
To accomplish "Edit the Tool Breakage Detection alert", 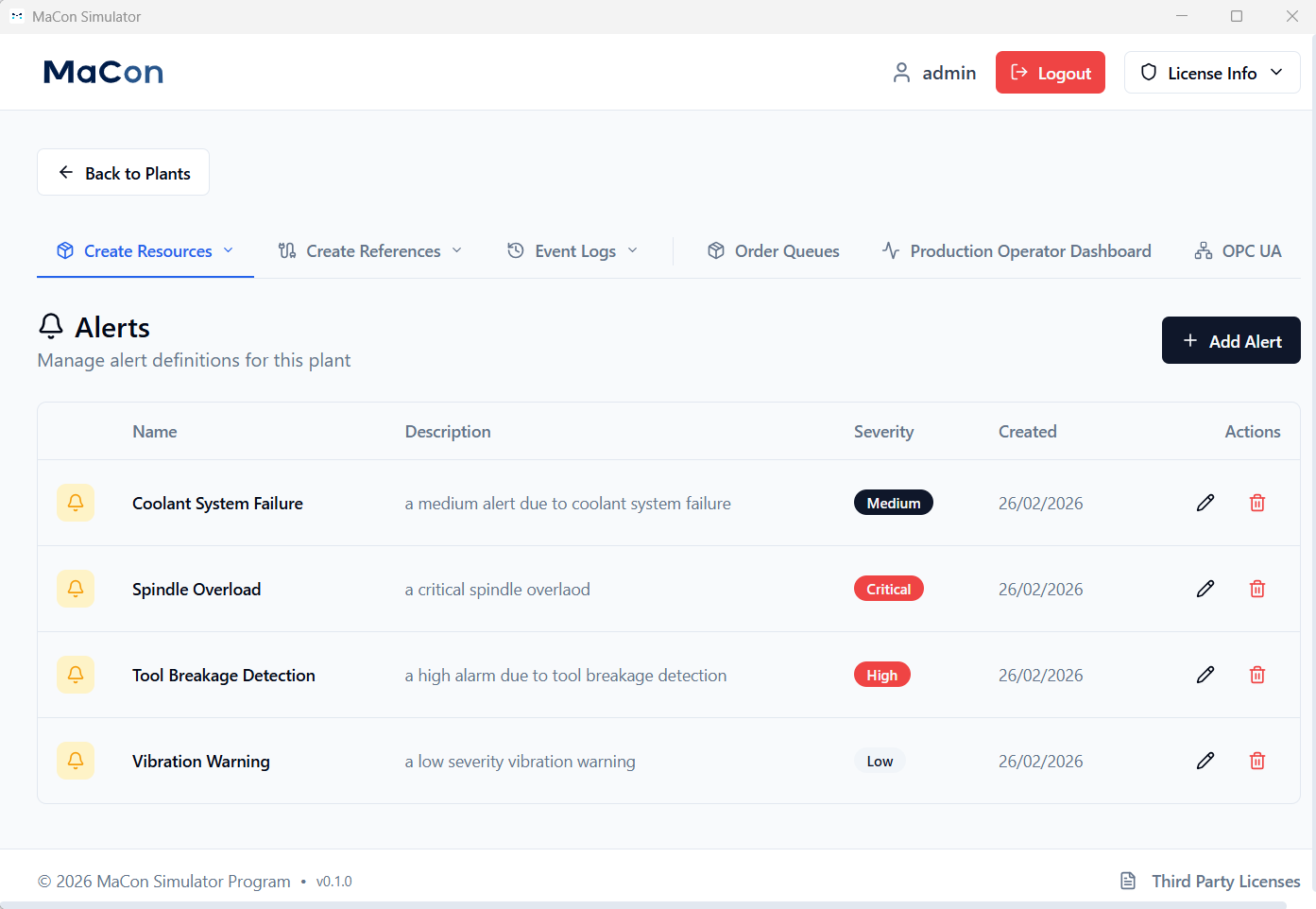I will (1205, 675).
